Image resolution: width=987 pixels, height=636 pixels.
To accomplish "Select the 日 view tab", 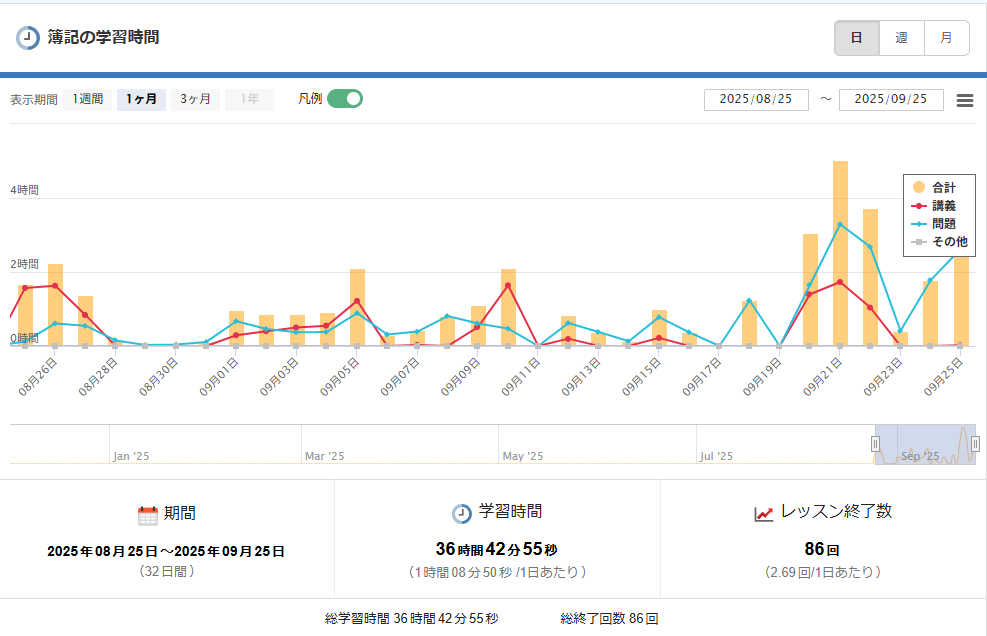I will click(x=857, y=38).
